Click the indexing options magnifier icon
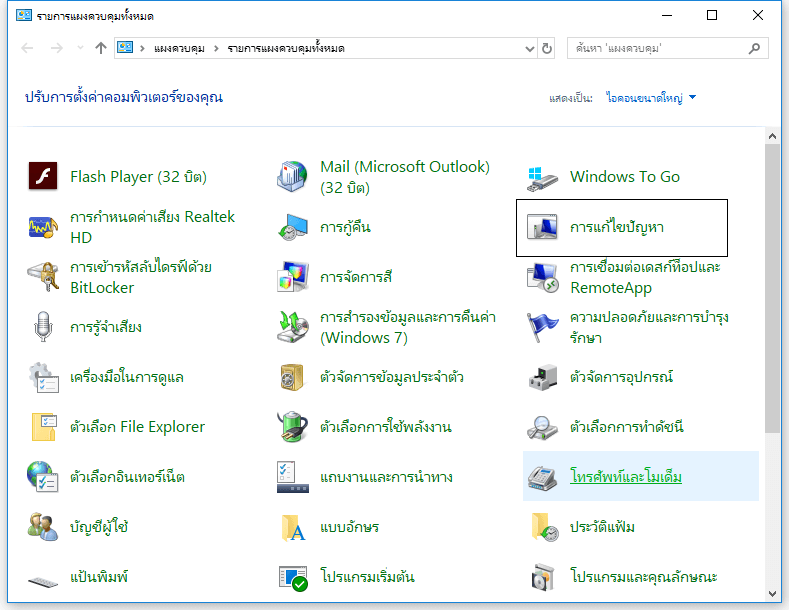Image resolution: width=789 pixels, height=610 pixels. pos(542,427)
